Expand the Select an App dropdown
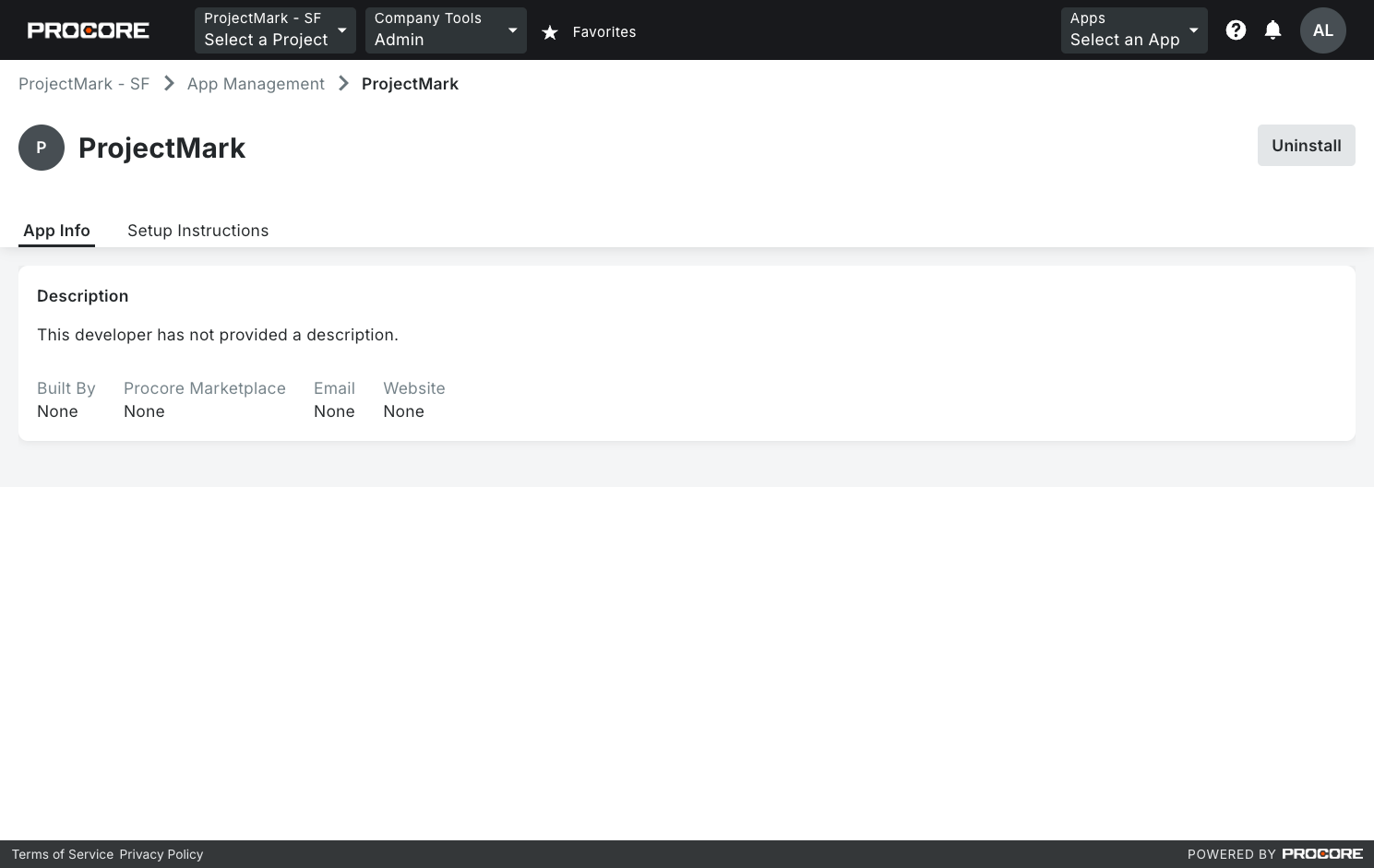 1134,30
